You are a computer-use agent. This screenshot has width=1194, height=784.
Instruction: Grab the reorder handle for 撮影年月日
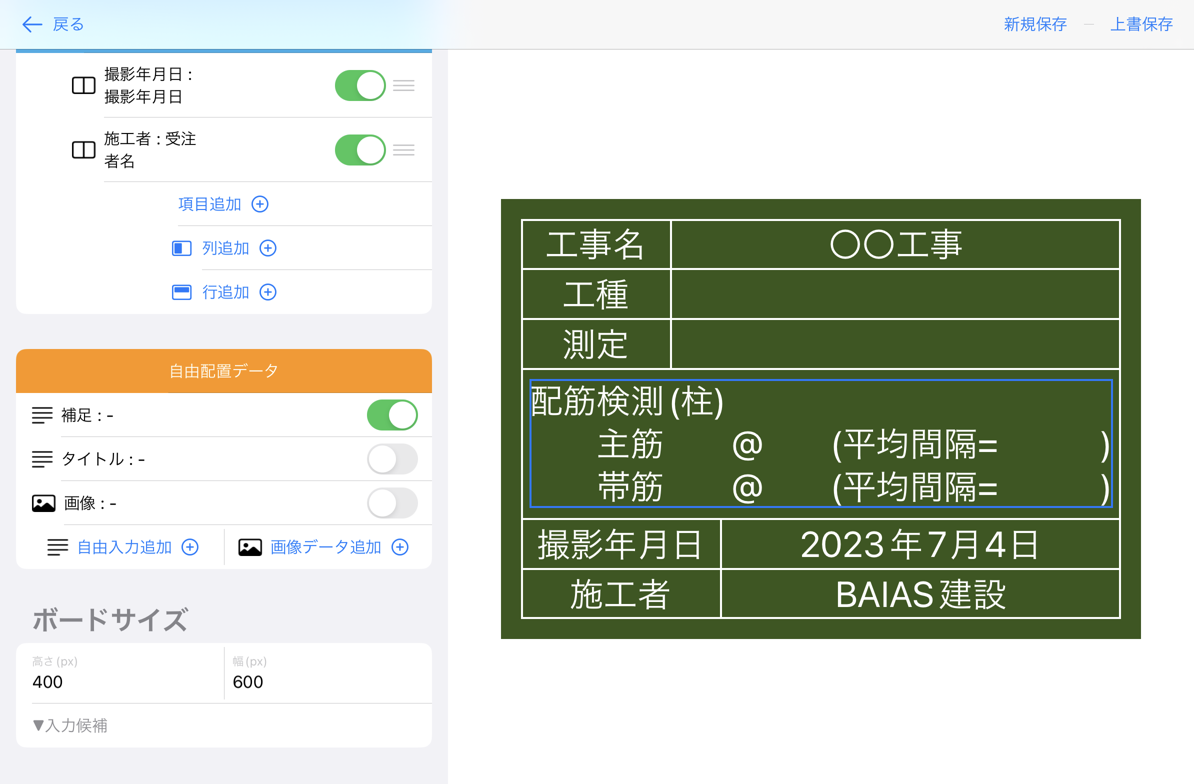[404, 85]
